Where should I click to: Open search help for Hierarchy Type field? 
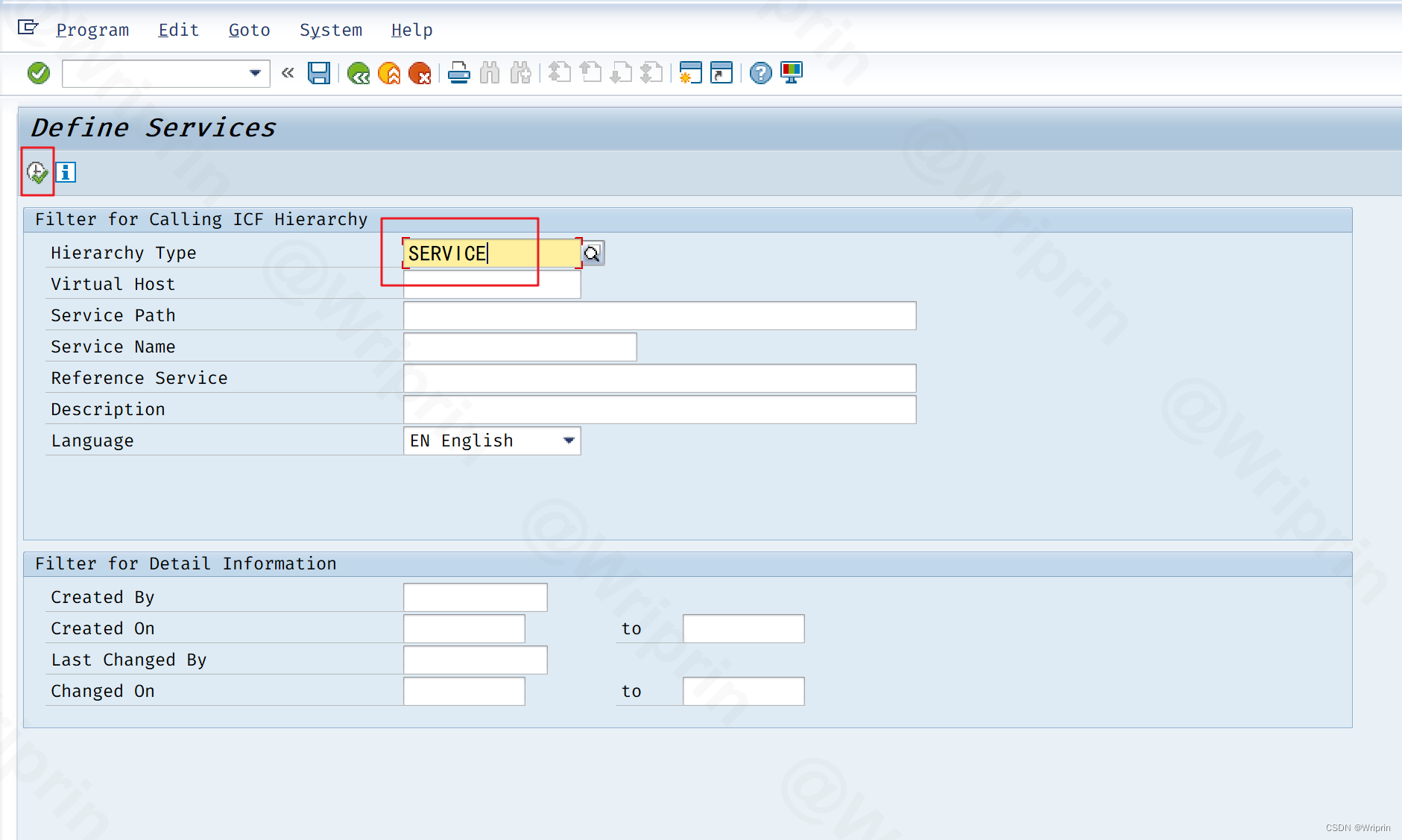pos(592,253)
